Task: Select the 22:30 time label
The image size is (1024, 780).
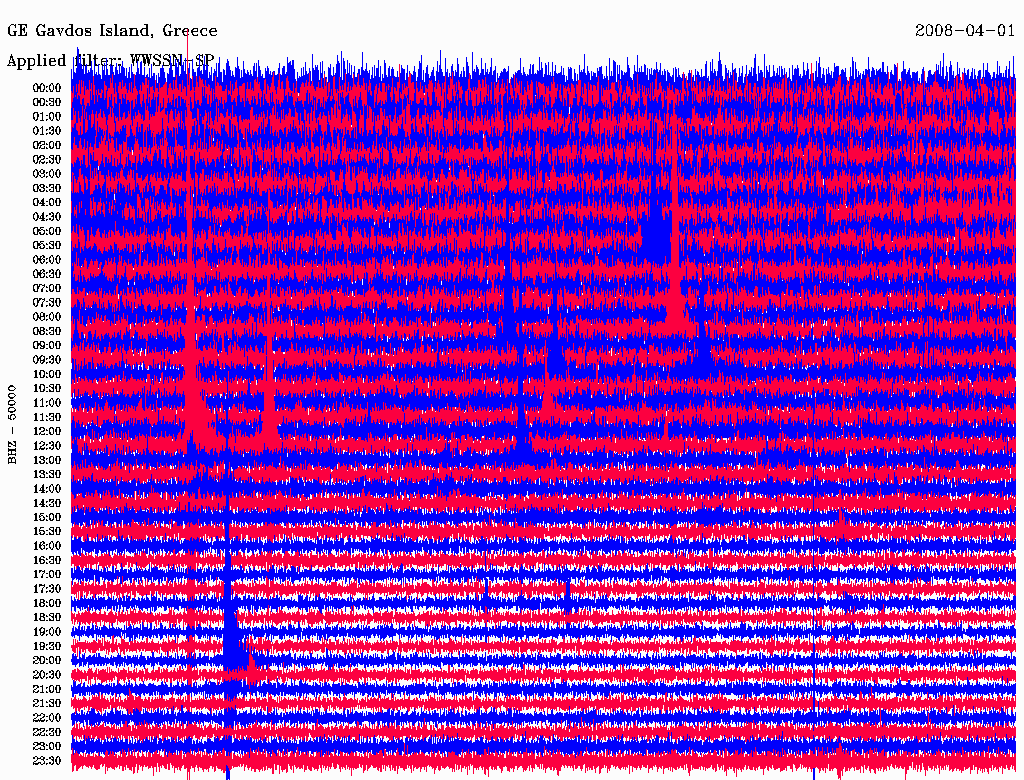Action: 47,732
